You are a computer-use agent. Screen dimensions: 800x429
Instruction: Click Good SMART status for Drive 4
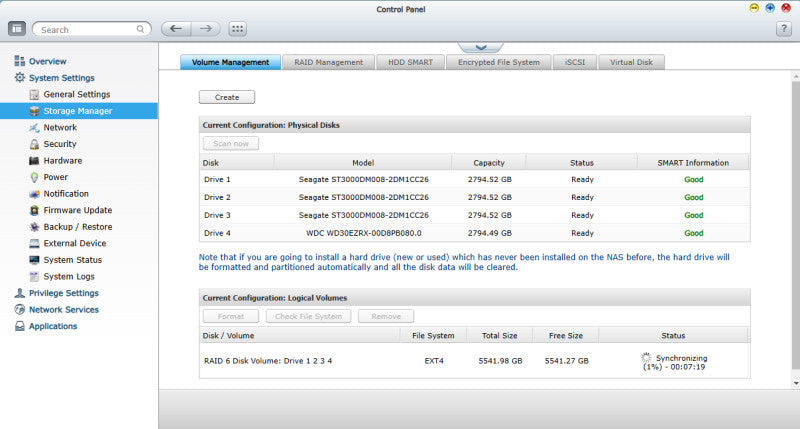tap(693, 233)
